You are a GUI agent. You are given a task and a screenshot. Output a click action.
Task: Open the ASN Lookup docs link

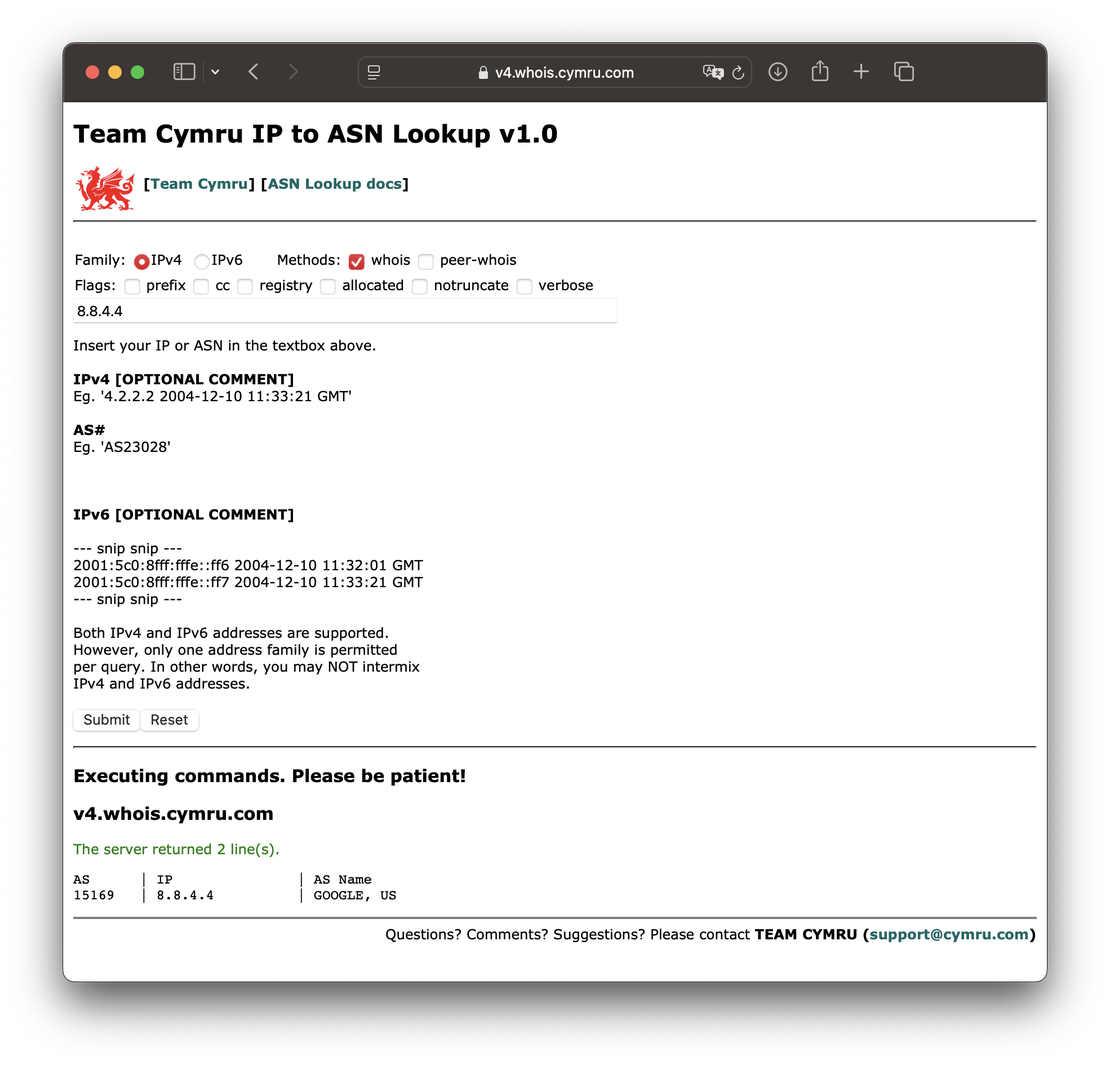(x=334, y=183)
